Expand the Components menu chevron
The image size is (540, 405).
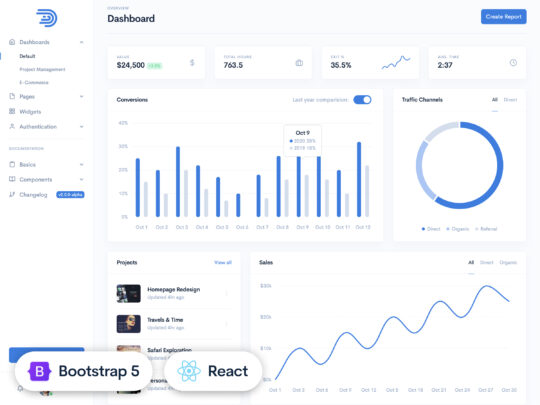tap(82, 179)
